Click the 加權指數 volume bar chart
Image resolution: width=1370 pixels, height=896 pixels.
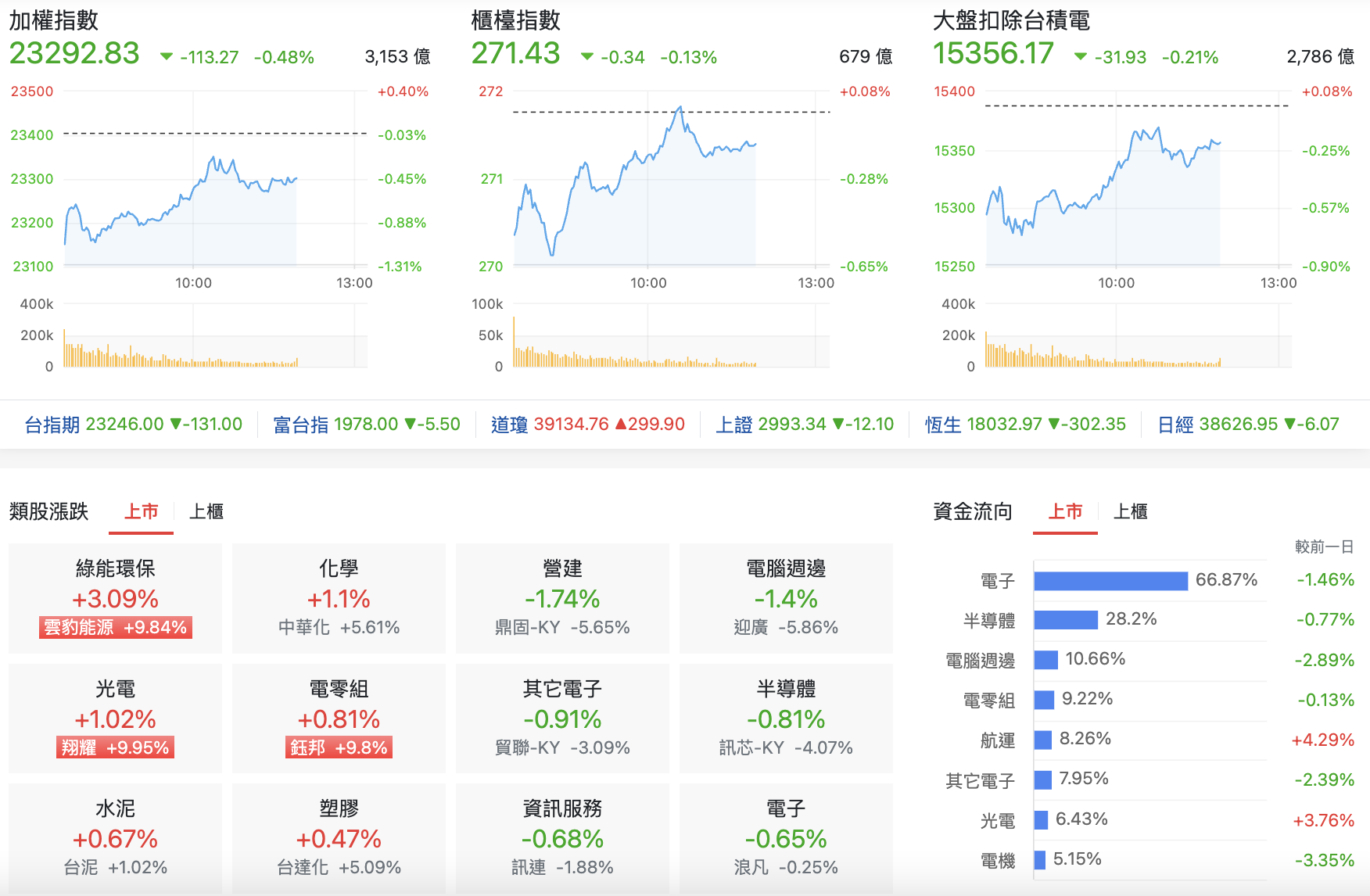point(215,335)
